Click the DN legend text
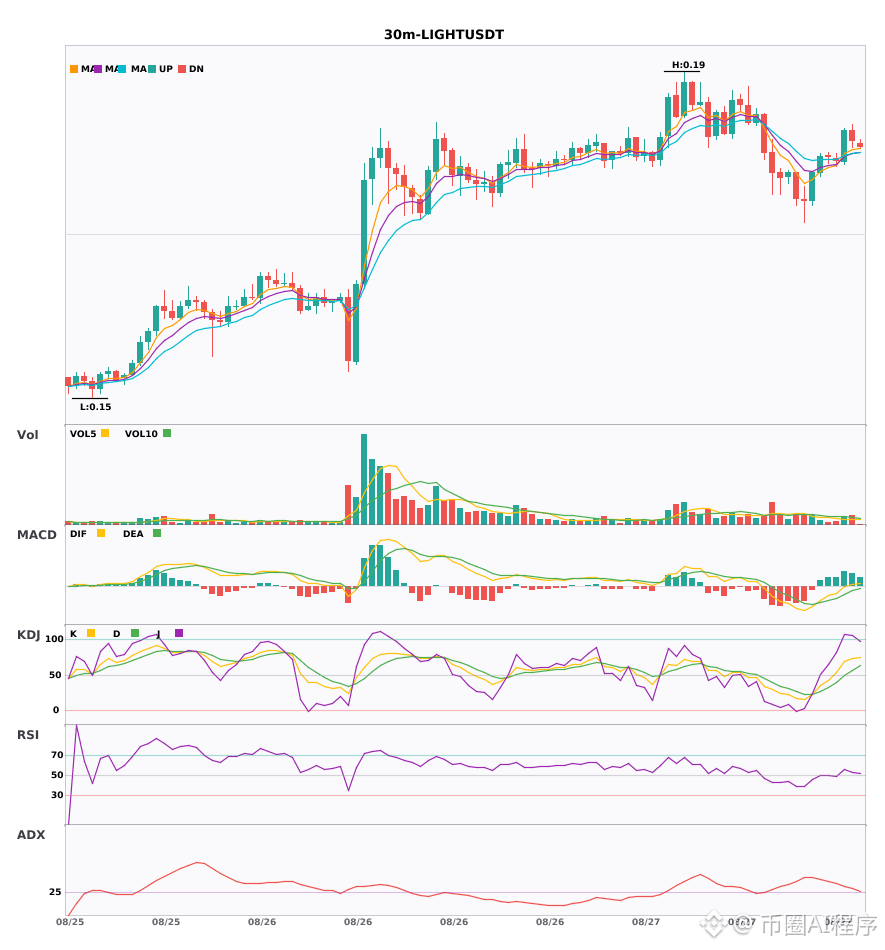The height and width of the screenshot is (950, 885). point(196,69)
